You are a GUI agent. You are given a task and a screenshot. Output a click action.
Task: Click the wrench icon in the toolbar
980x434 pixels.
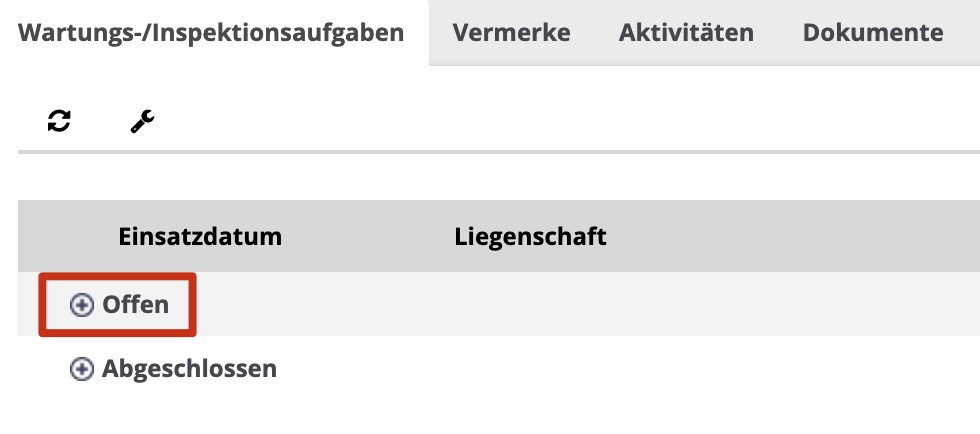pyautogui.click(x=143, y=122)
